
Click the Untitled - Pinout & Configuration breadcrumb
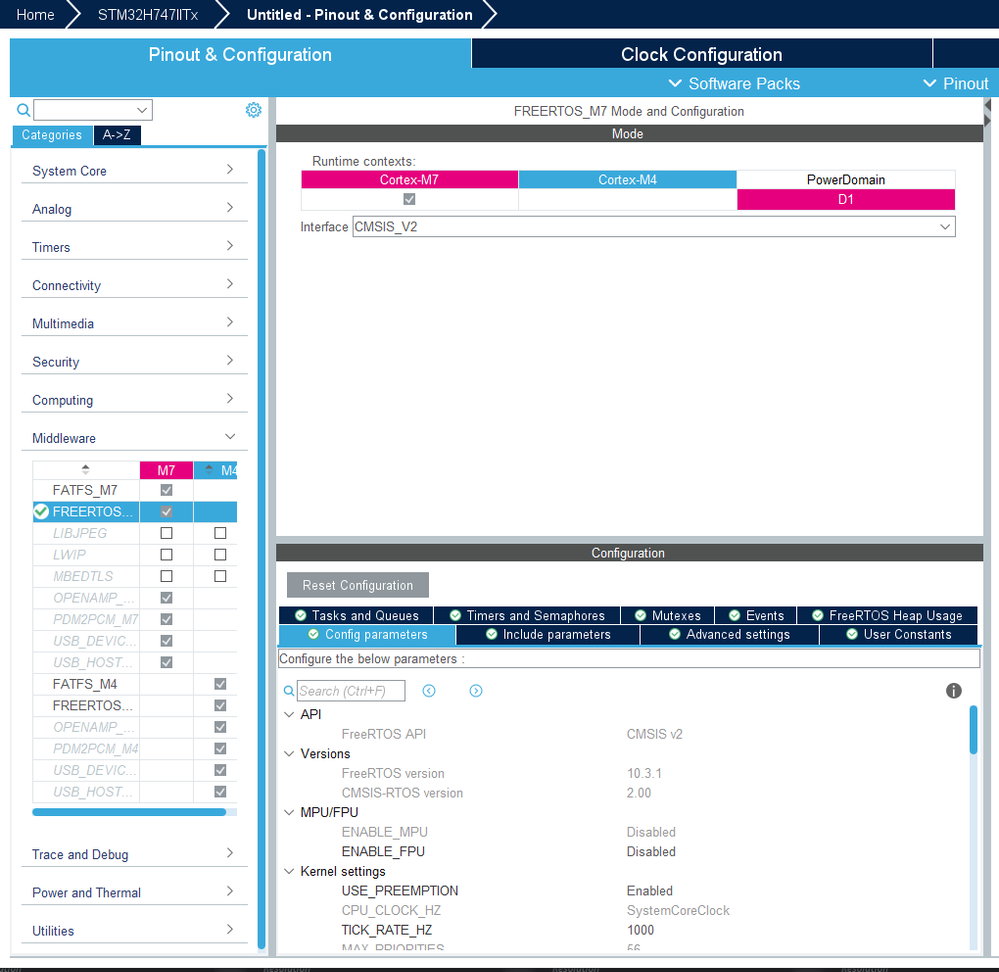359,15
